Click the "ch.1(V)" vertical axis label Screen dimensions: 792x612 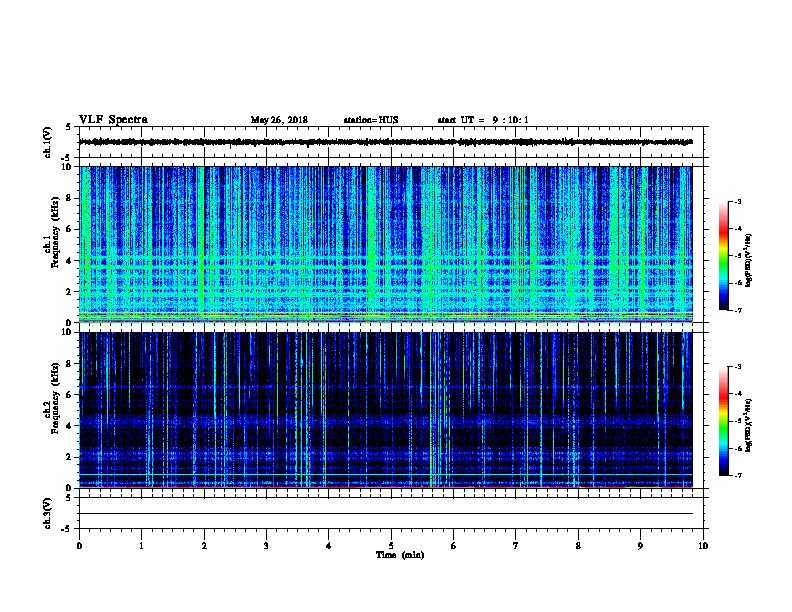pyautogui.click(x=48, y=142)
